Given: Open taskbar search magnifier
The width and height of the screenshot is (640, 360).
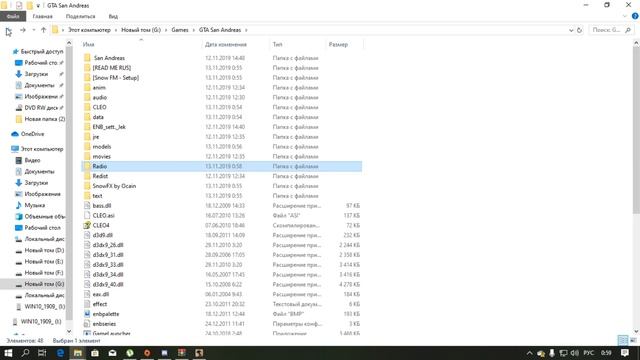Looking at the screenshot, I should coord(25,353).
